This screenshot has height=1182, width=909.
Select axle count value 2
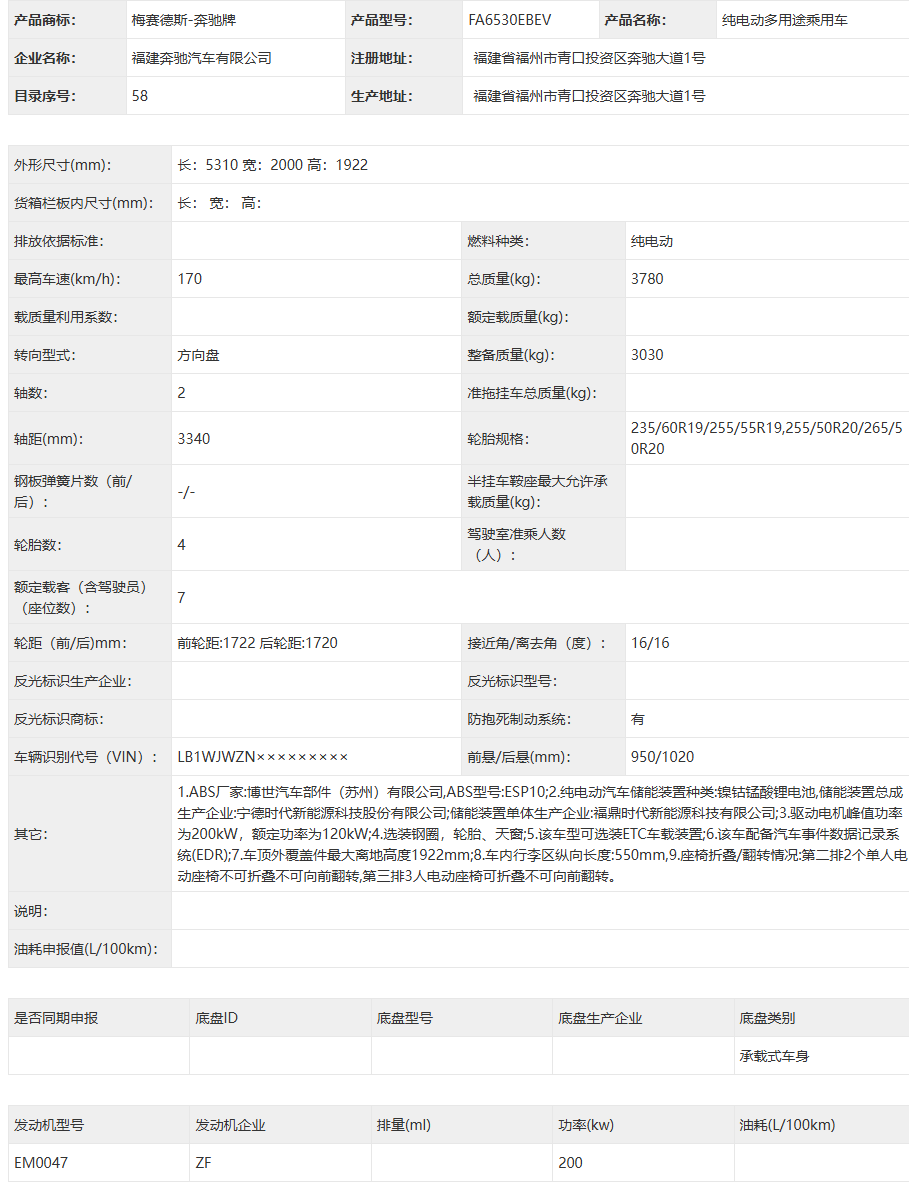tap(181, 393)
